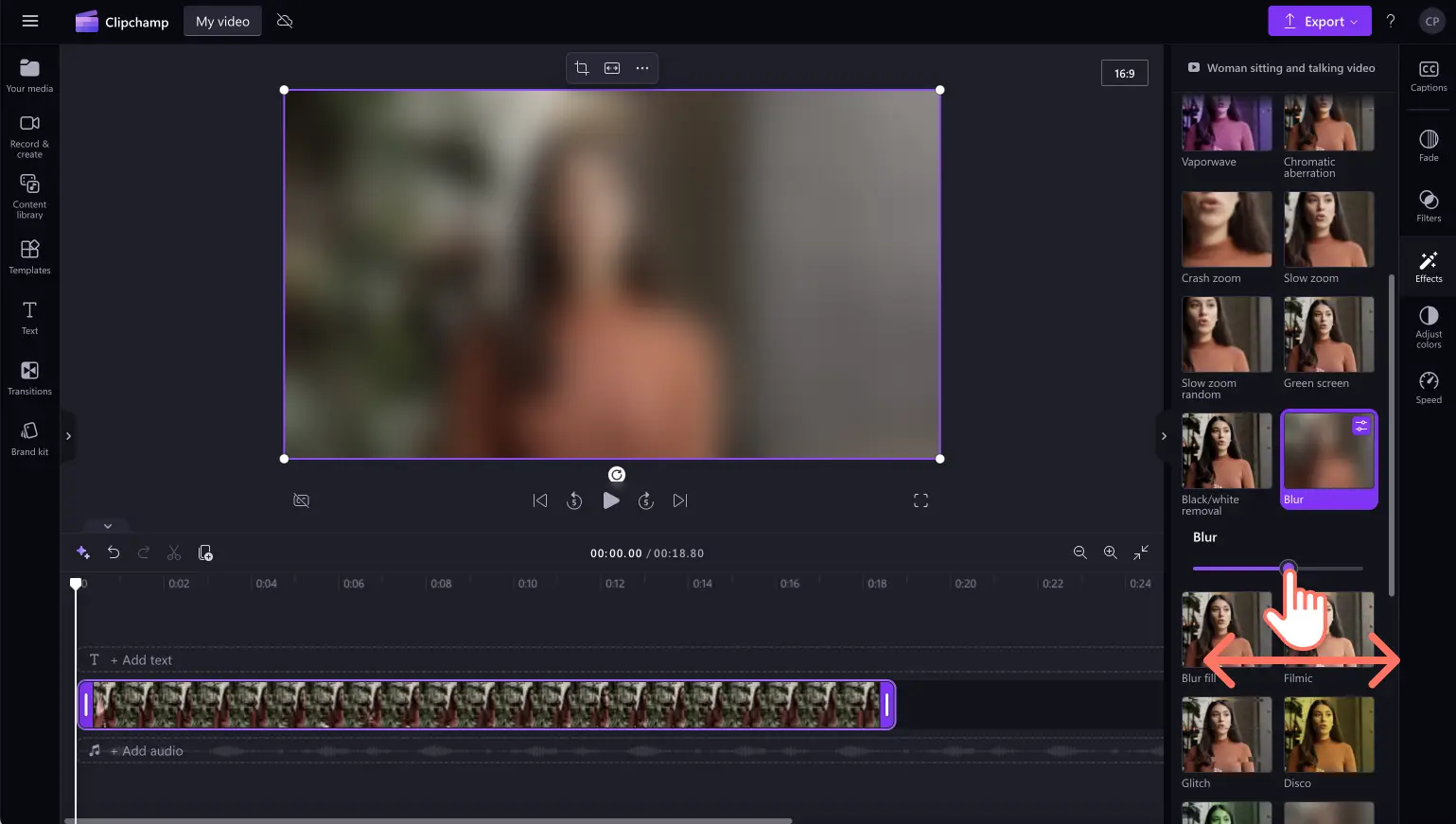Toggle the captions off icon below preview
The image size is (1456, 824).
pos(302,500)
